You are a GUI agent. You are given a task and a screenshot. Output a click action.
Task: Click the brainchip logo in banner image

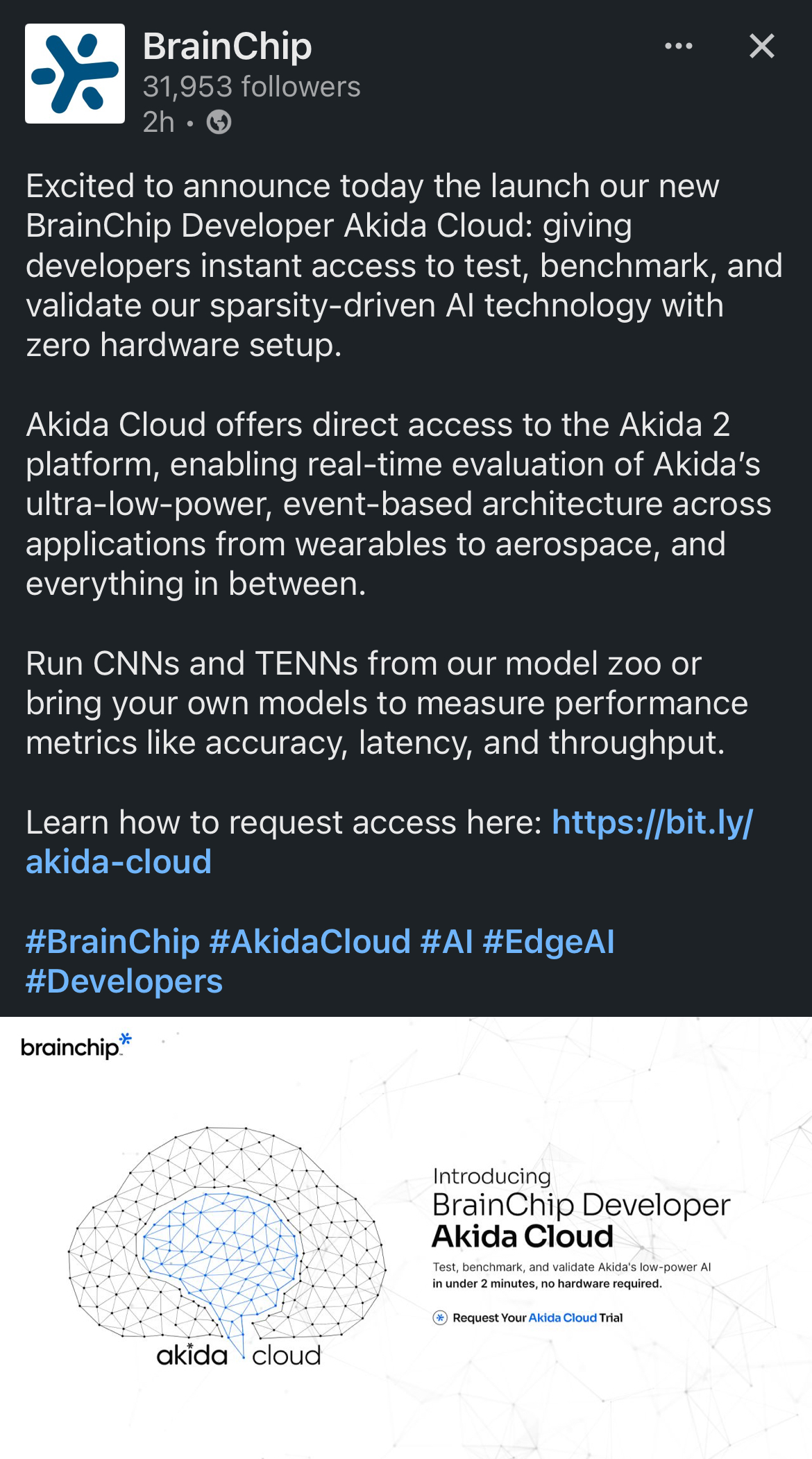pos(76,1045)
